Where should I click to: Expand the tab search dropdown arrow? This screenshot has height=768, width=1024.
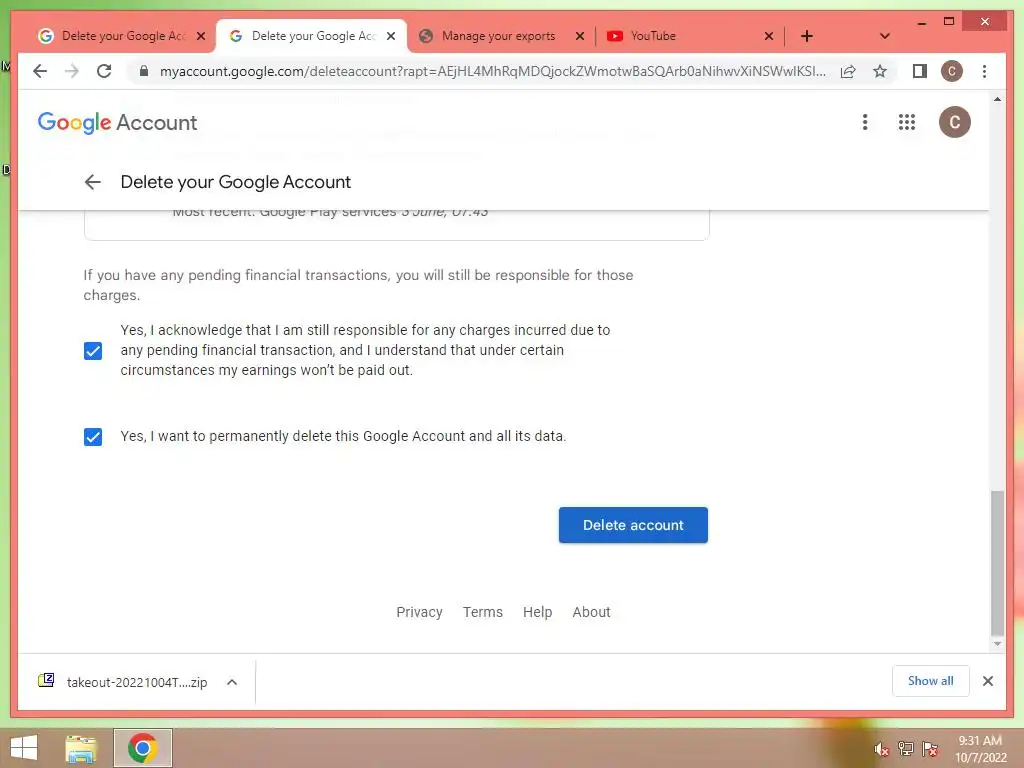884,36
